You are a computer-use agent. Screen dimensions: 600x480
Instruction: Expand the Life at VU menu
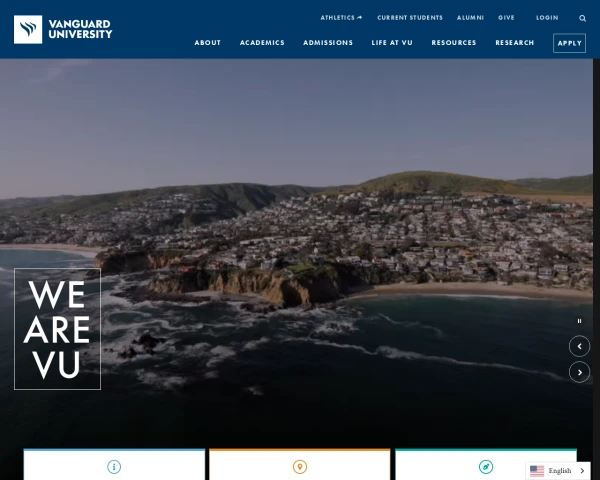click(392, 43)
